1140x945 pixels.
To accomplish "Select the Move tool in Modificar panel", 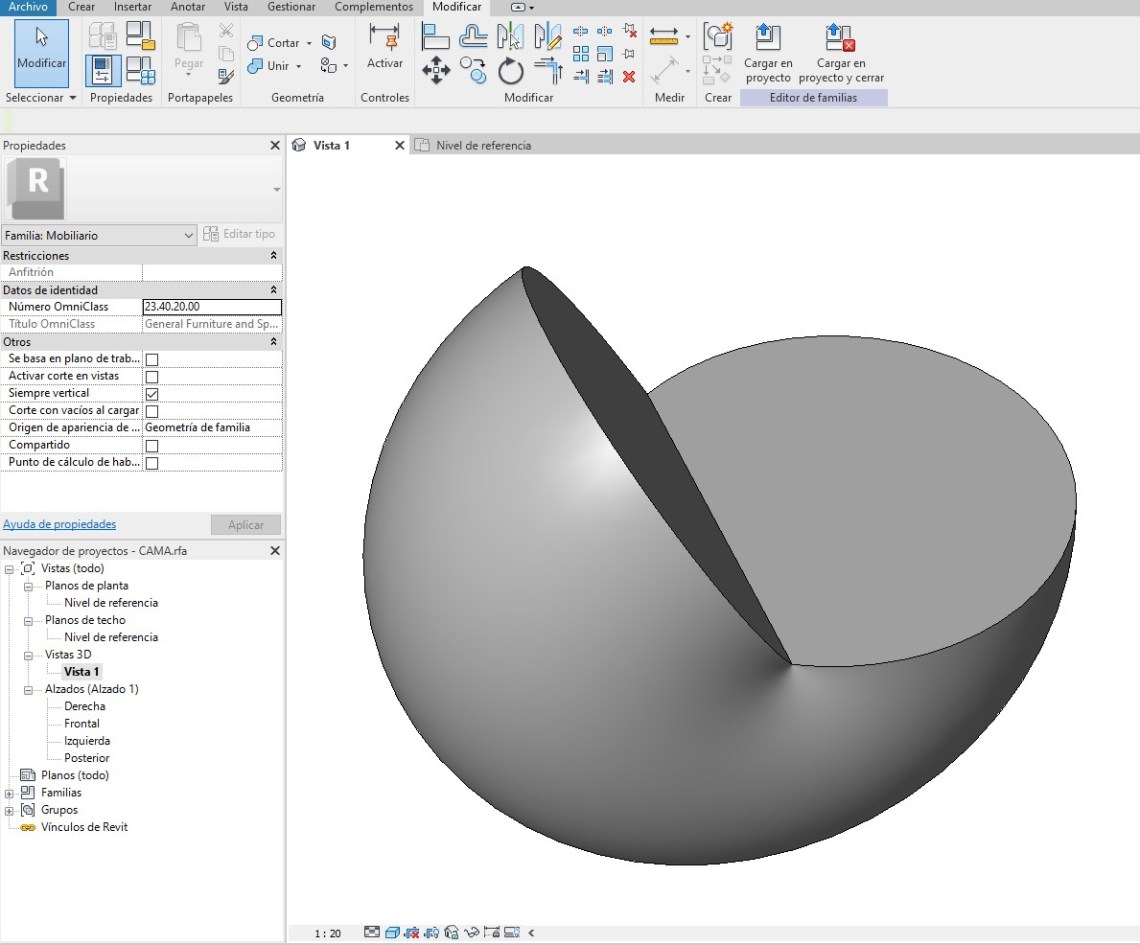I will (436, 69).
